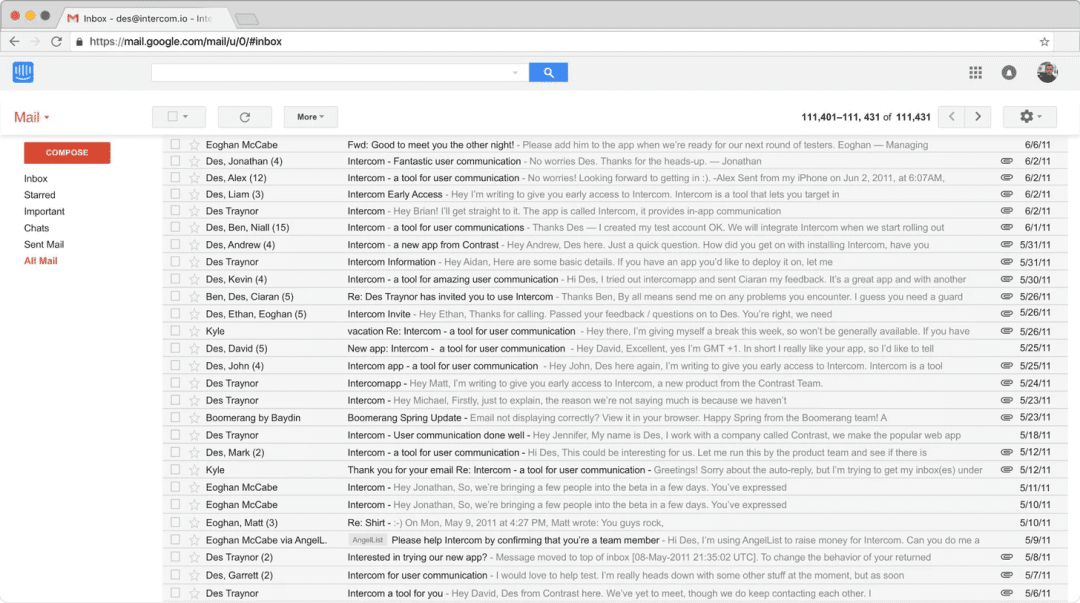Reload the page with browser reload icon
The image size is (1080, 603).
(x=56, y=41)
